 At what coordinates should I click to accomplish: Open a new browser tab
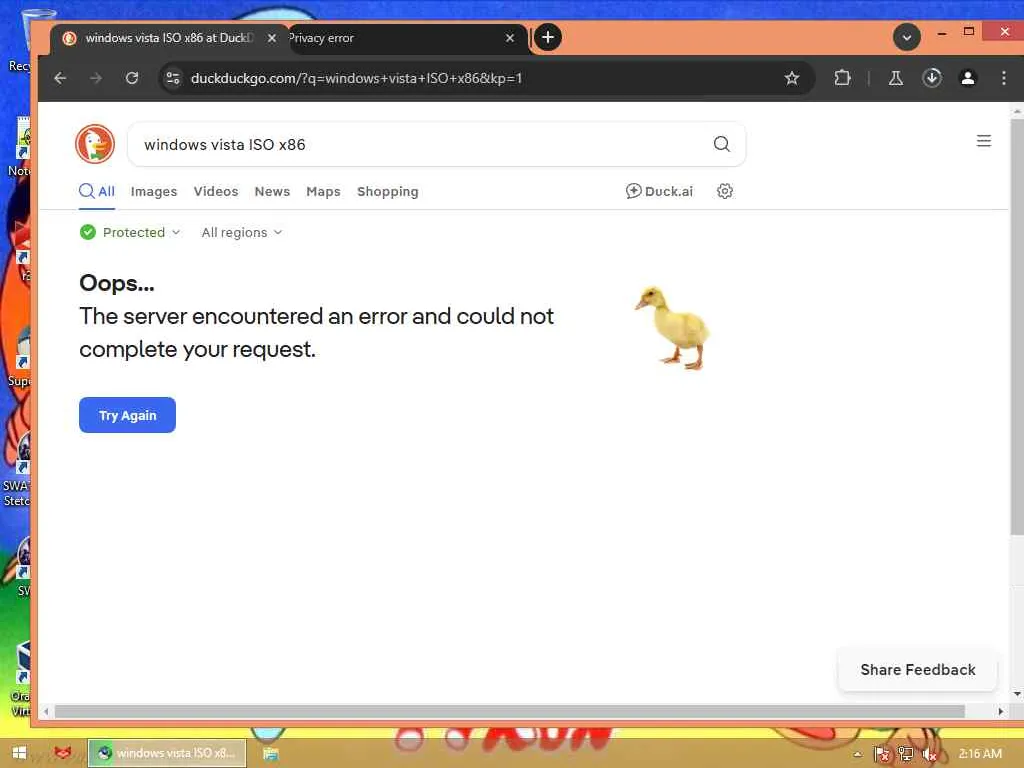[548, 37]
